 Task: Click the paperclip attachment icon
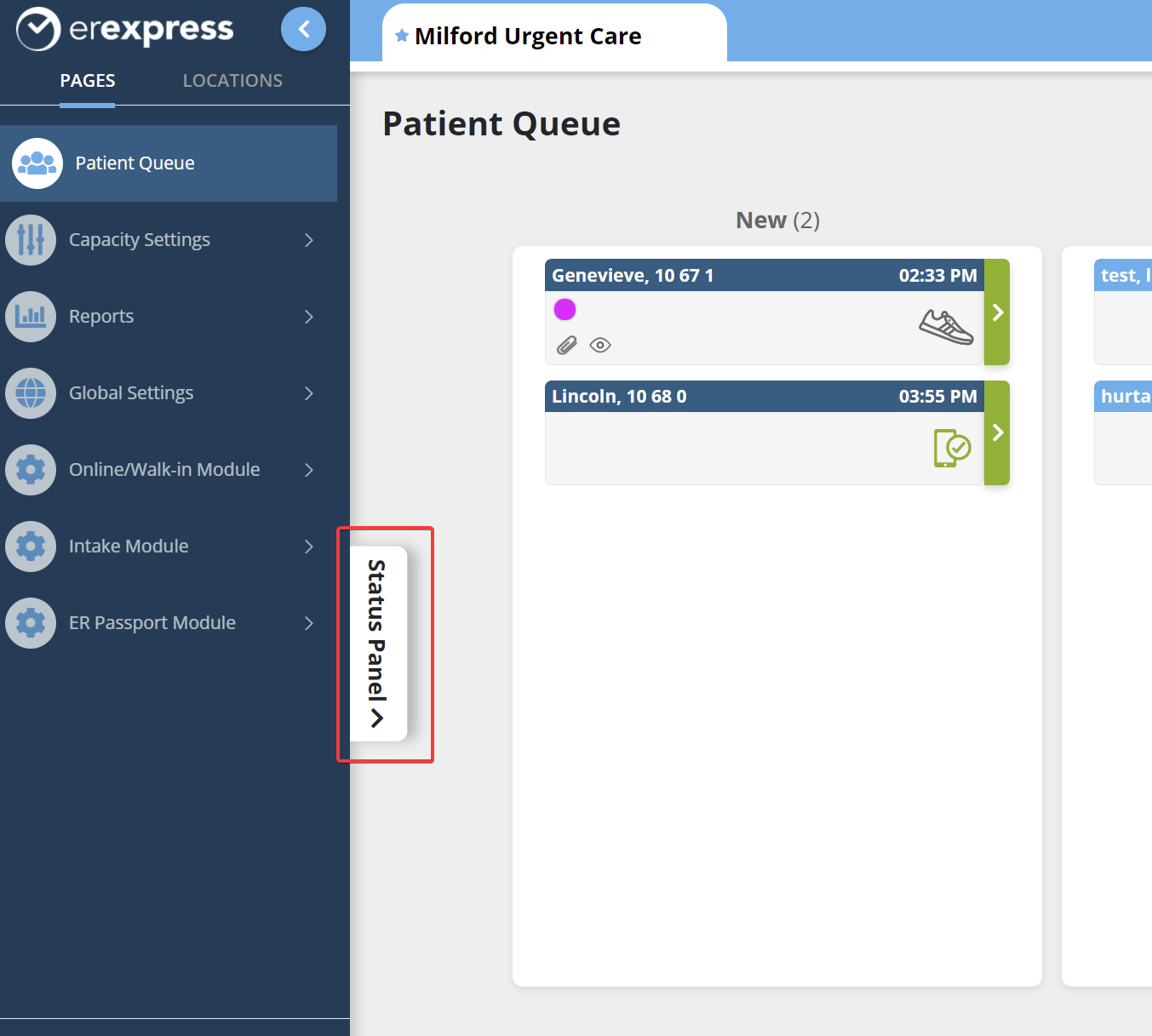coord(567,345)
